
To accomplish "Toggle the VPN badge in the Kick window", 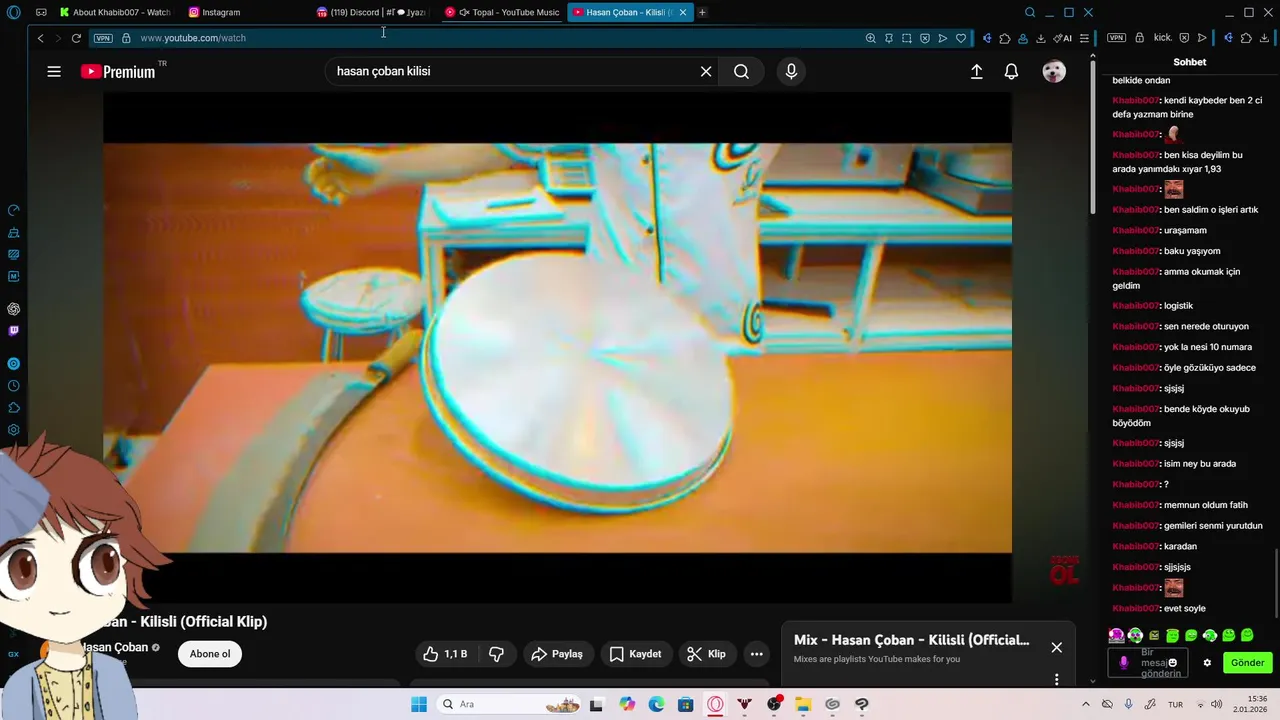I will point(1117,38).
